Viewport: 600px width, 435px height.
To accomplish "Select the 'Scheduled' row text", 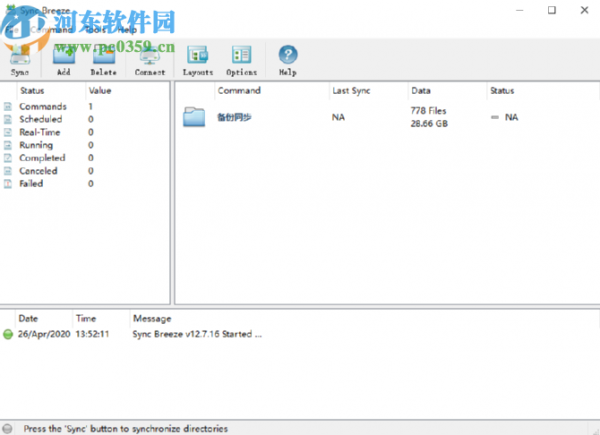I will (41, 119).
